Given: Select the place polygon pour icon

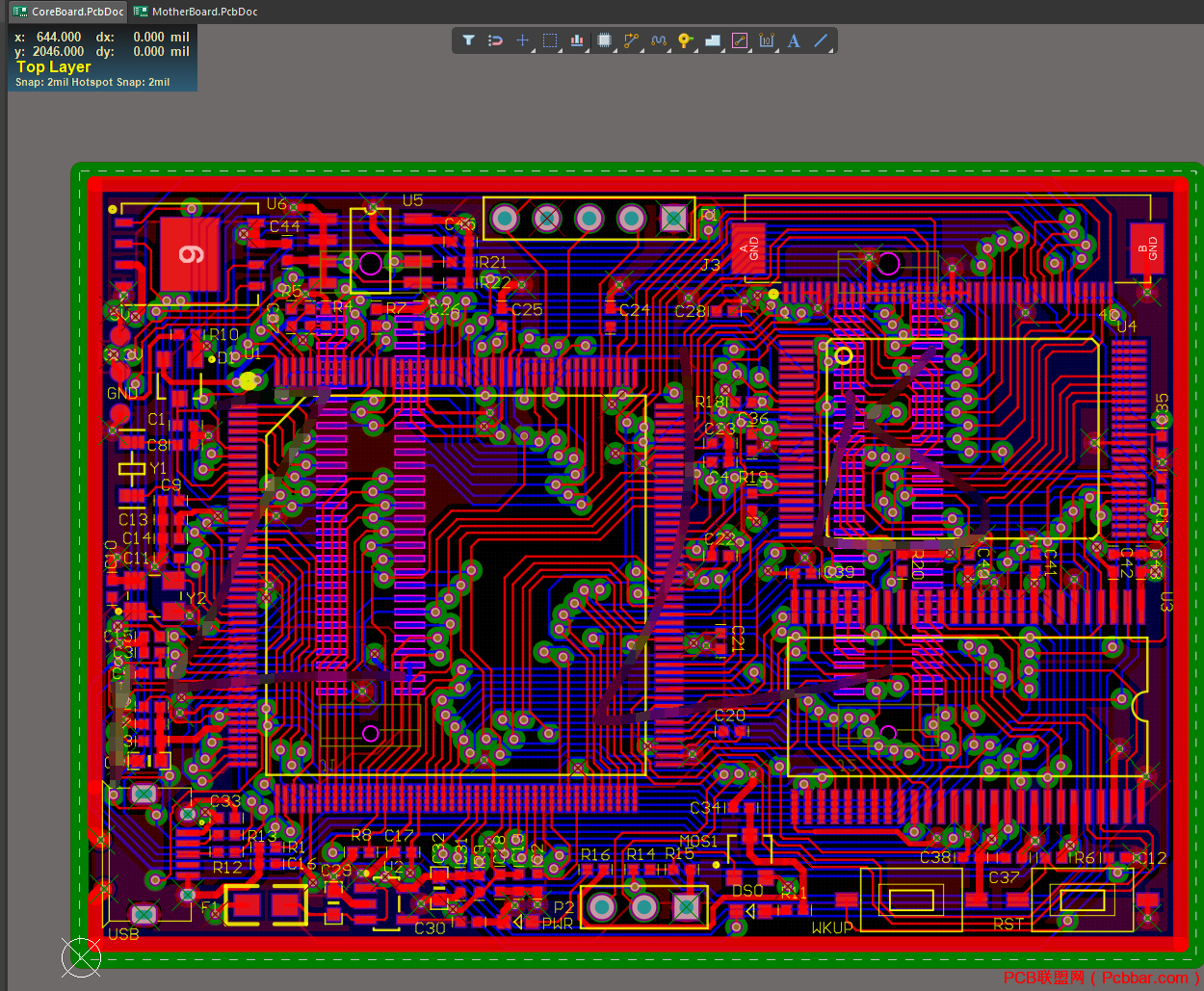Looking at the screenshot, I should pos(713,40).
